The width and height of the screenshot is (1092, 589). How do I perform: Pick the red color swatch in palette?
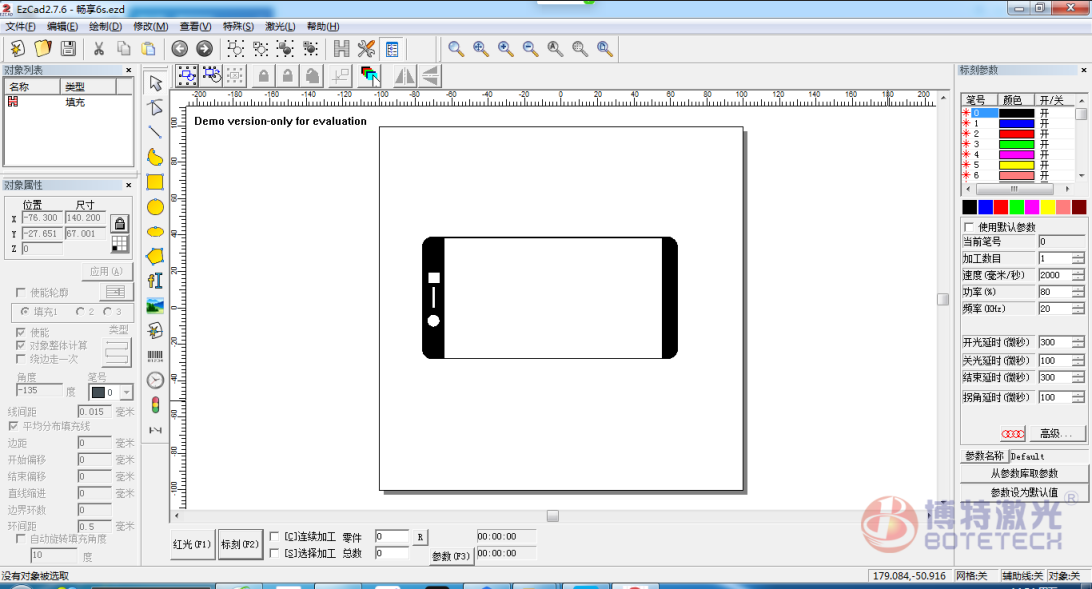[x=1001, y=207]
